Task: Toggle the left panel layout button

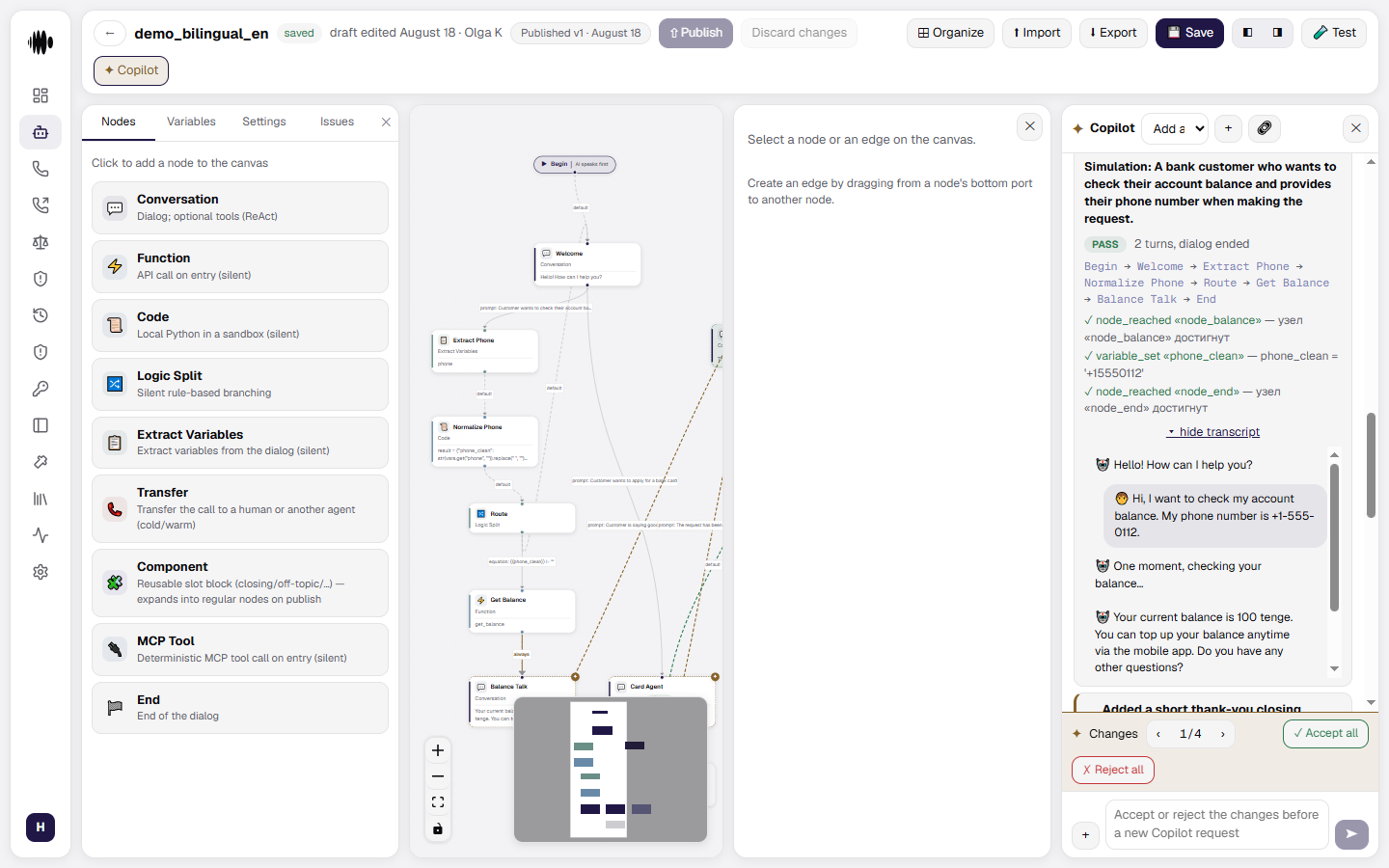Action: pyautogui.click(x=1248, y=33)
